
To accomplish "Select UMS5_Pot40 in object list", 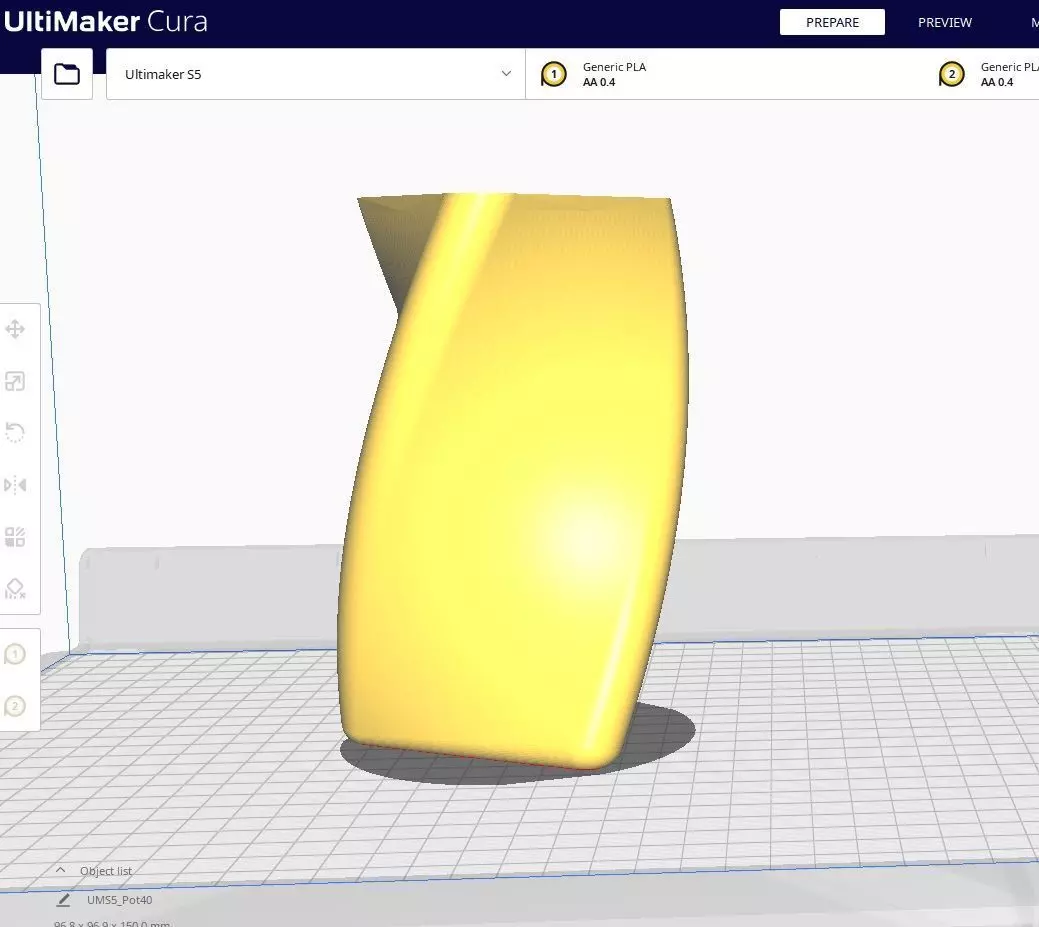I will tap(120, 900).
